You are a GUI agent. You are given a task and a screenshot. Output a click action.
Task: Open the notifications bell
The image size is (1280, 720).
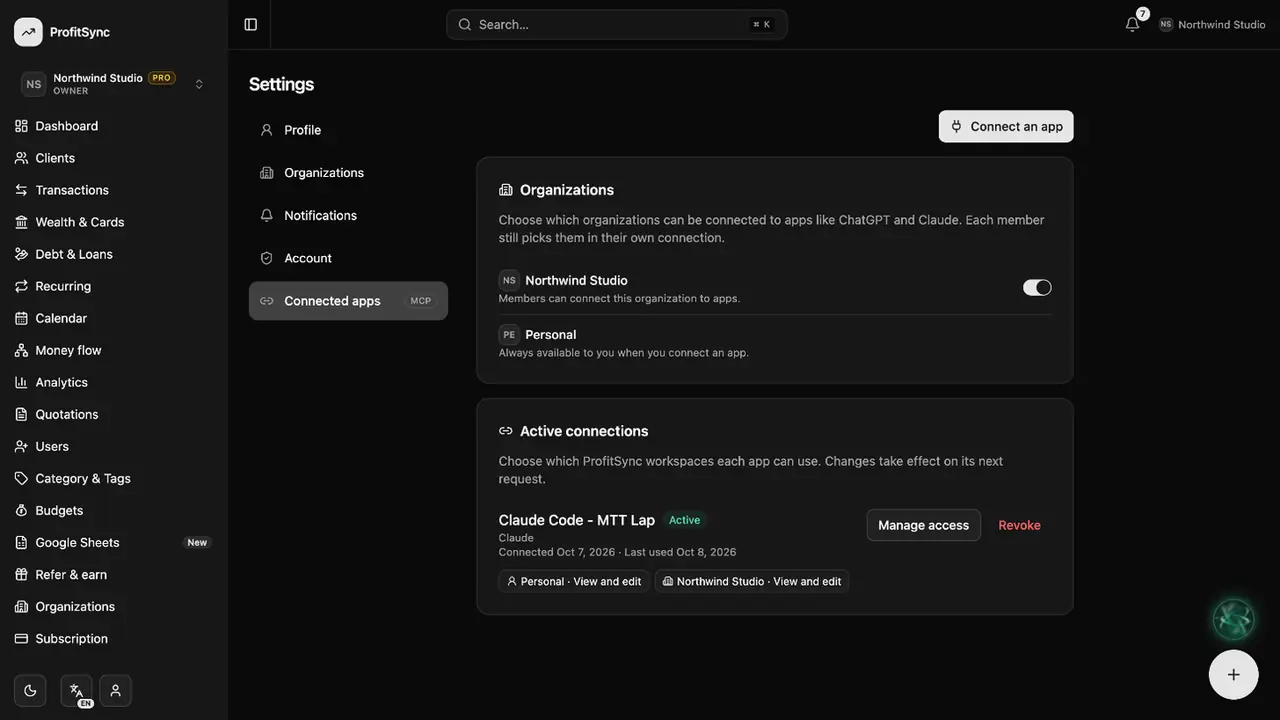click(1132, 24)
